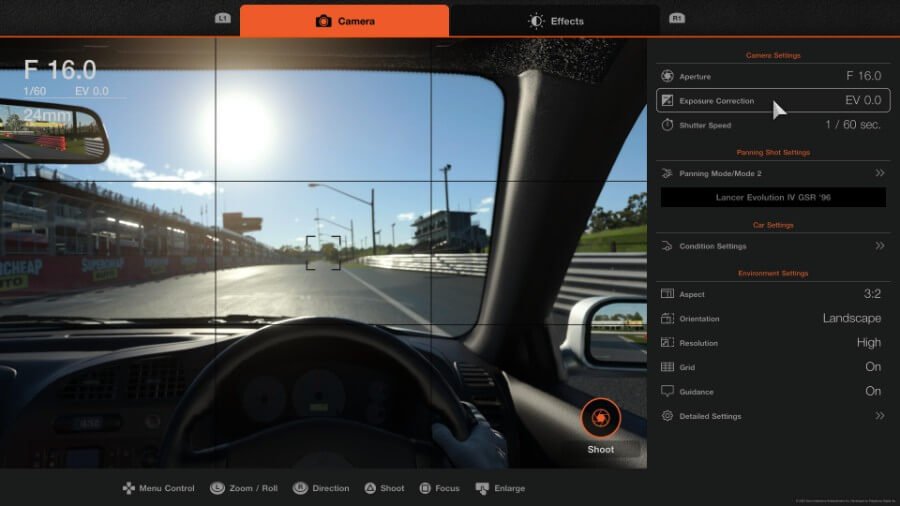Viewport: 900px width, 506px height.
Task: Open Detailed Settings chevron arrow
Action: coord(879,416)
